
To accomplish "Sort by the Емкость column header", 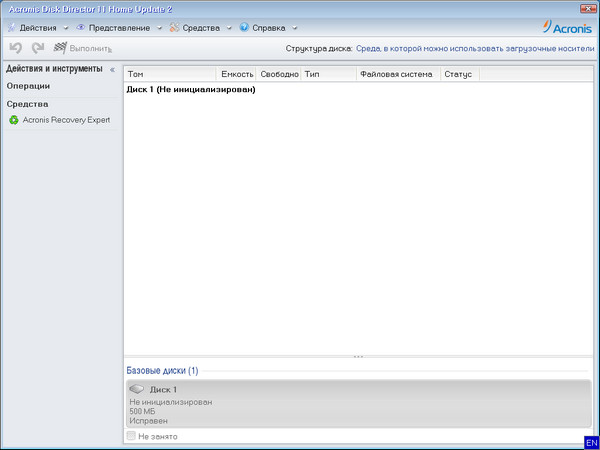I will tap(237, 74).
